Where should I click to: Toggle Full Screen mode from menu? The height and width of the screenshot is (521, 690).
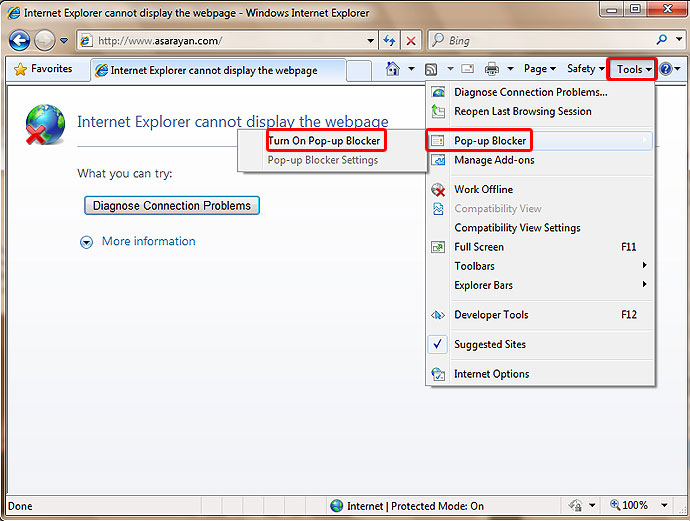(479, 247)
